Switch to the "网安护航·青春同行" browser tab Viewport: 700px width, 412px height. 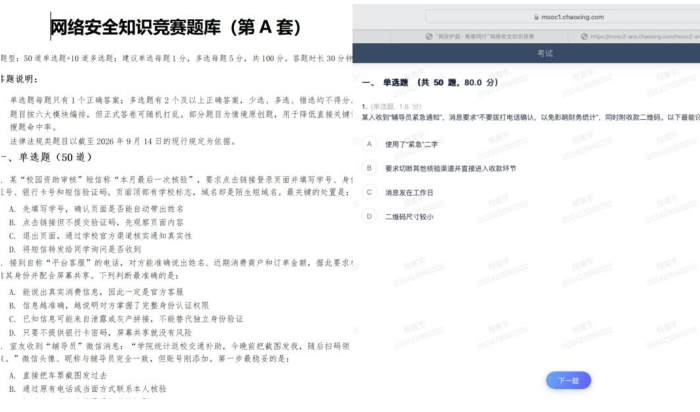pos(480,36)
